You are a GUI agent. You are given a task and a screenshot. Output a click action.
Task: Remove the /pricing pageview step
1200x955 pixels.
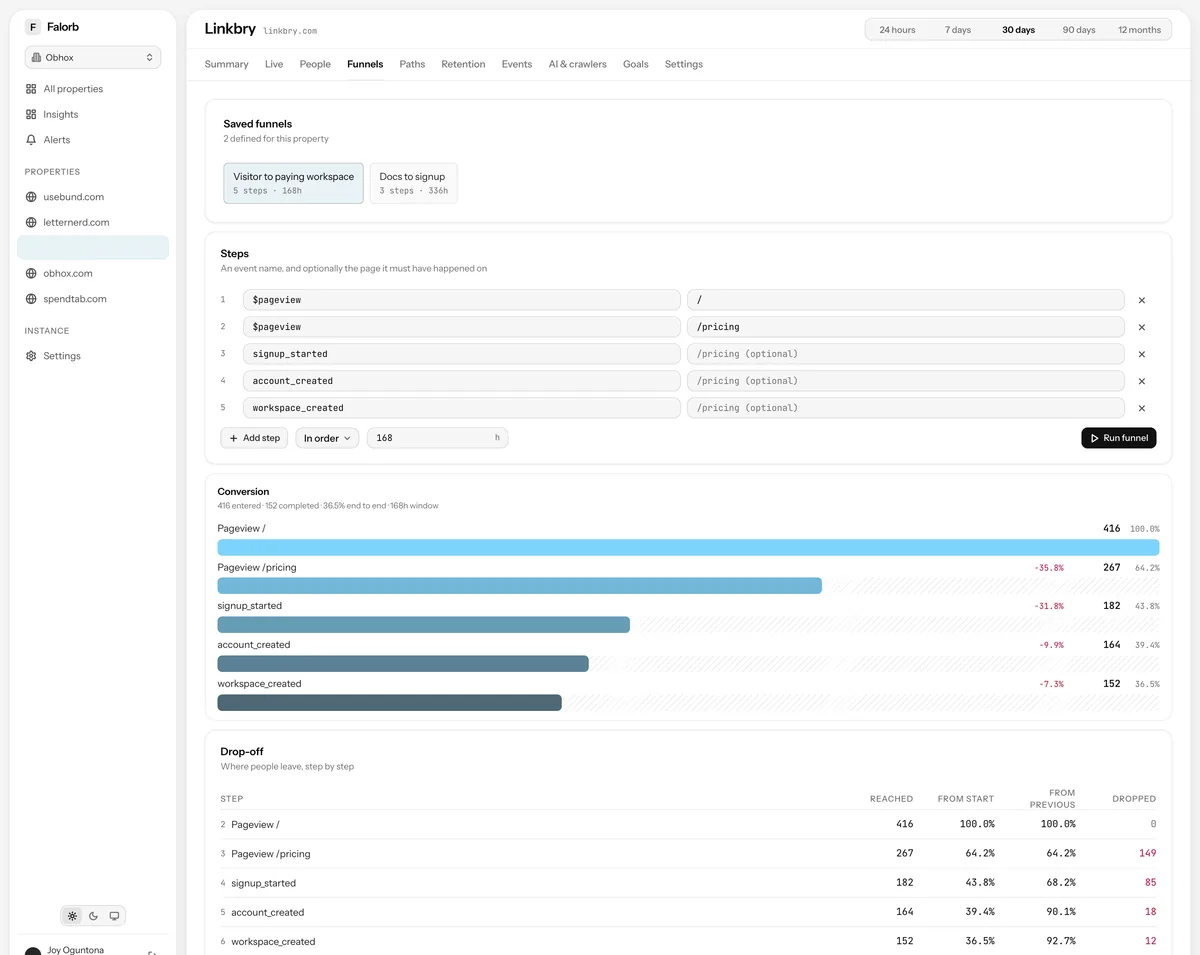tap(1142, 327)
